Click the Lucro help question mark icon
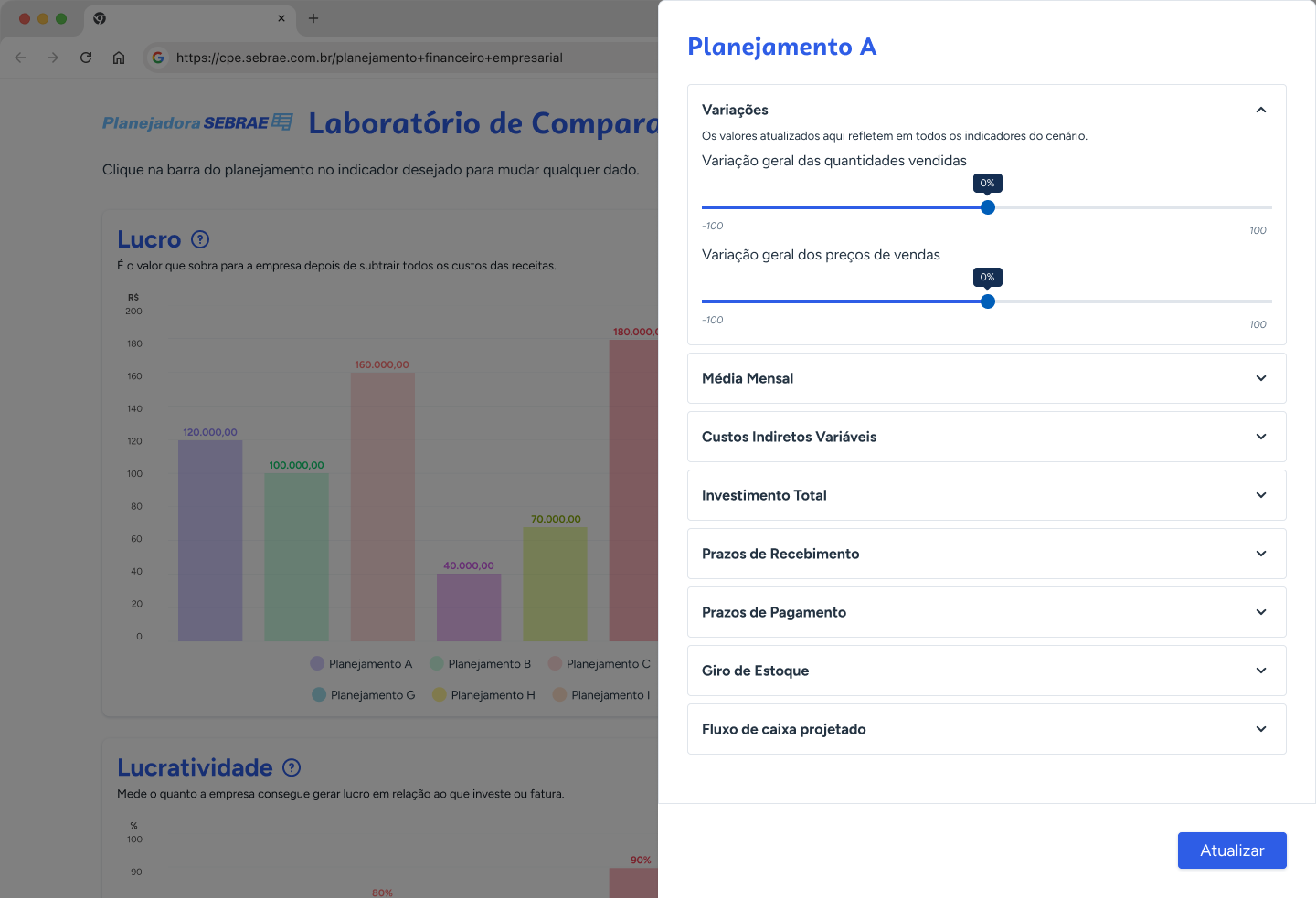Screen dimensions: 1316x898 point(200,239)
